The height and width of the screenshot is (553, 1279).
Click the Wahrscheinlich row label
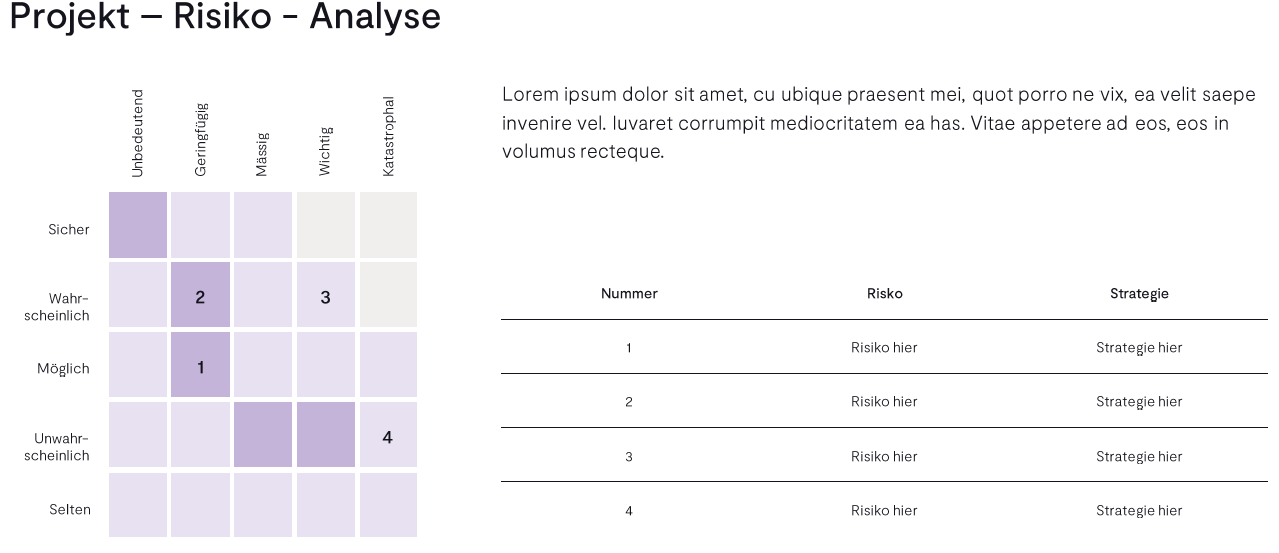coord(69,307)
